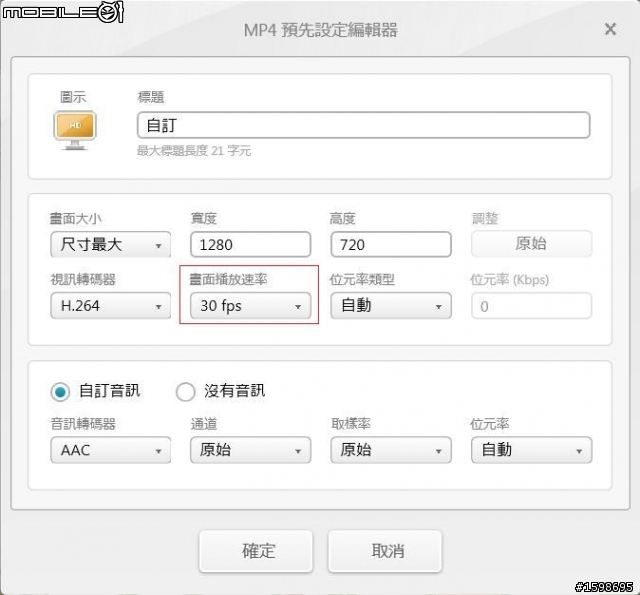The image size is (640, 595).
Task: Click the 最大標題長度 21 字元 hint text
Action: 193,151
